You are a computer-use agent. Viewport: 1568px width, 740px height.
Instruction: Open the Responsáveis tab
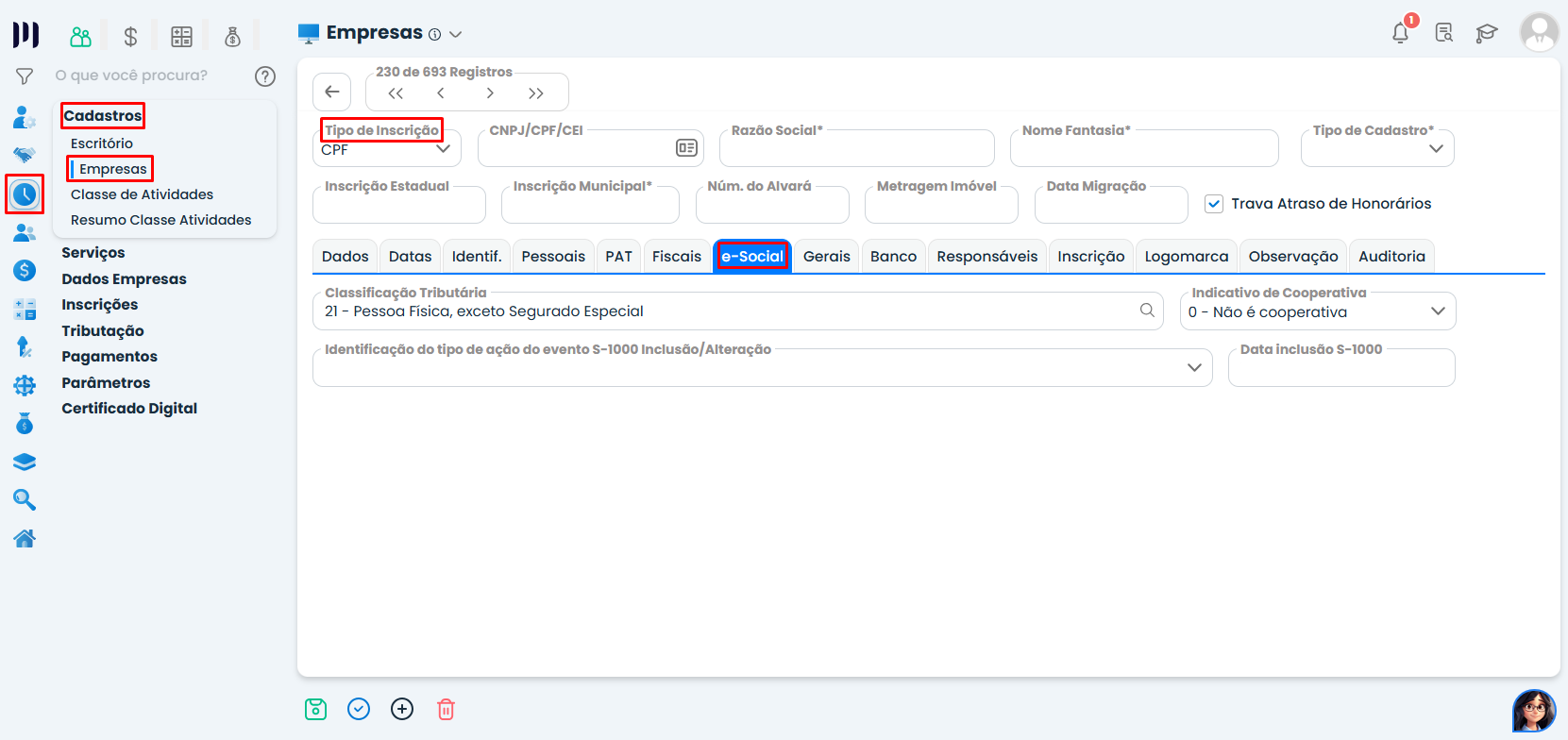pyautogui.click(x=986, y=257)
